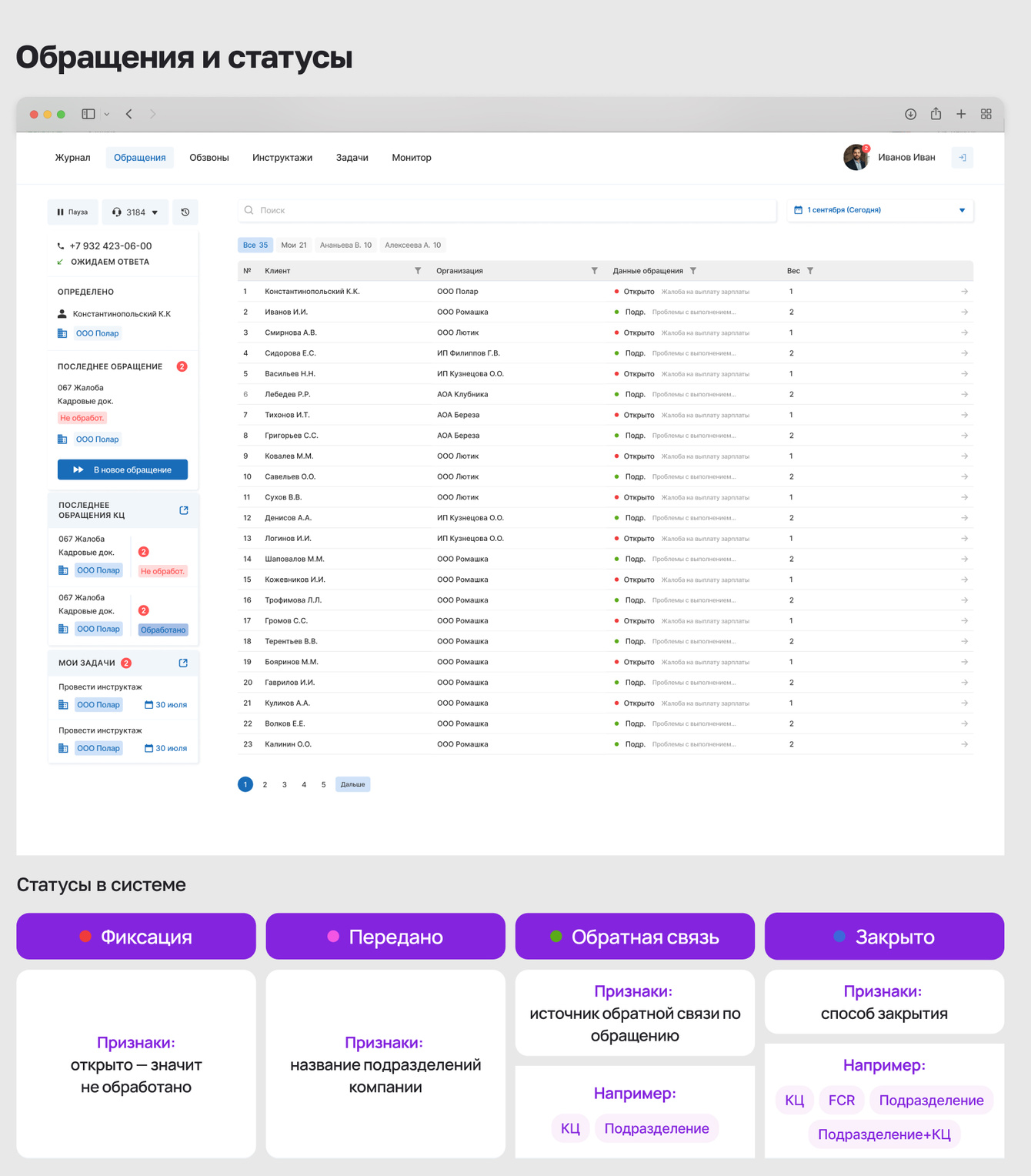This screenshot has height=1176, width=1031.
Task: Click В новое обращение button
Action: tap(122, 469)
